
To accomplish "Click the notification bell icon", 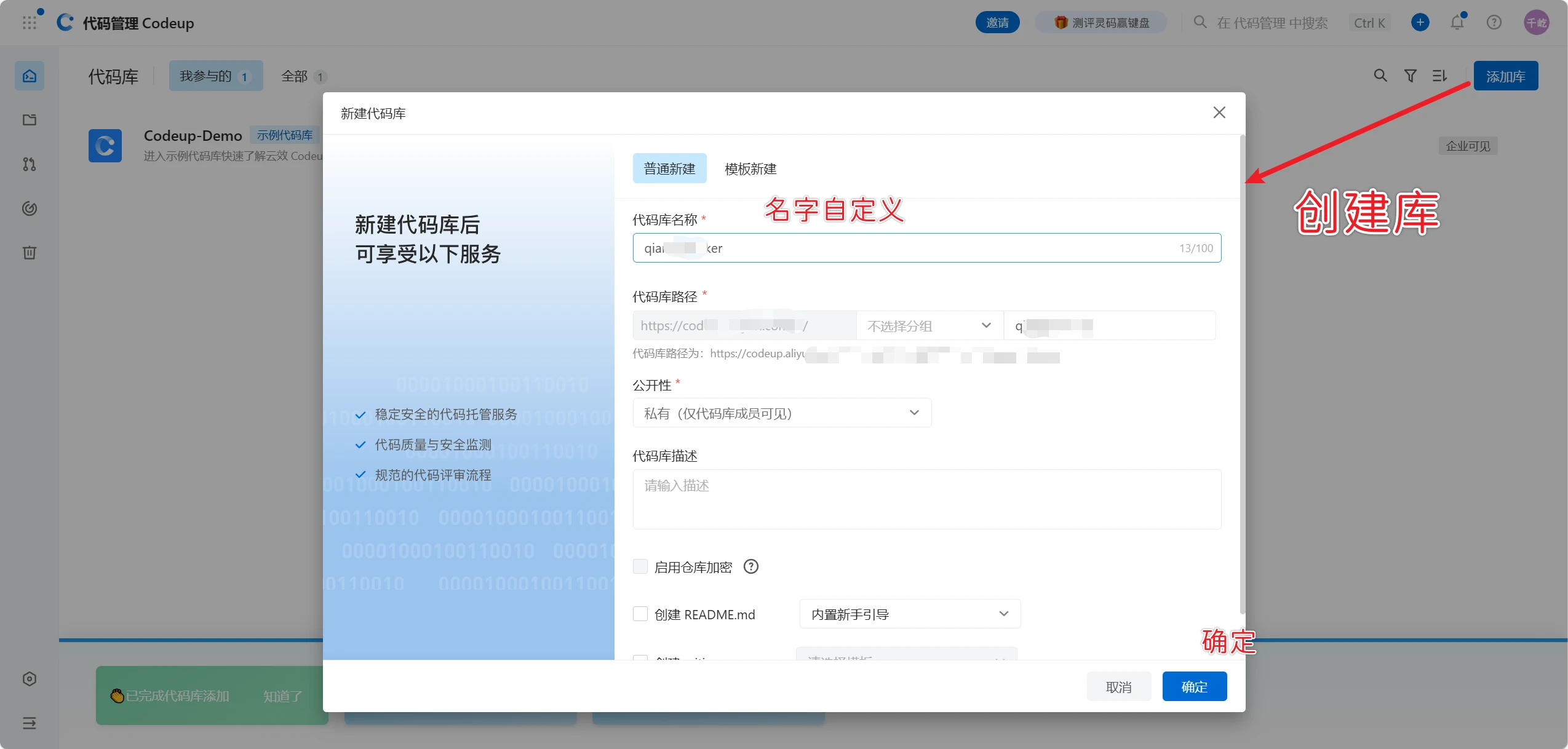I will 1457,23.
